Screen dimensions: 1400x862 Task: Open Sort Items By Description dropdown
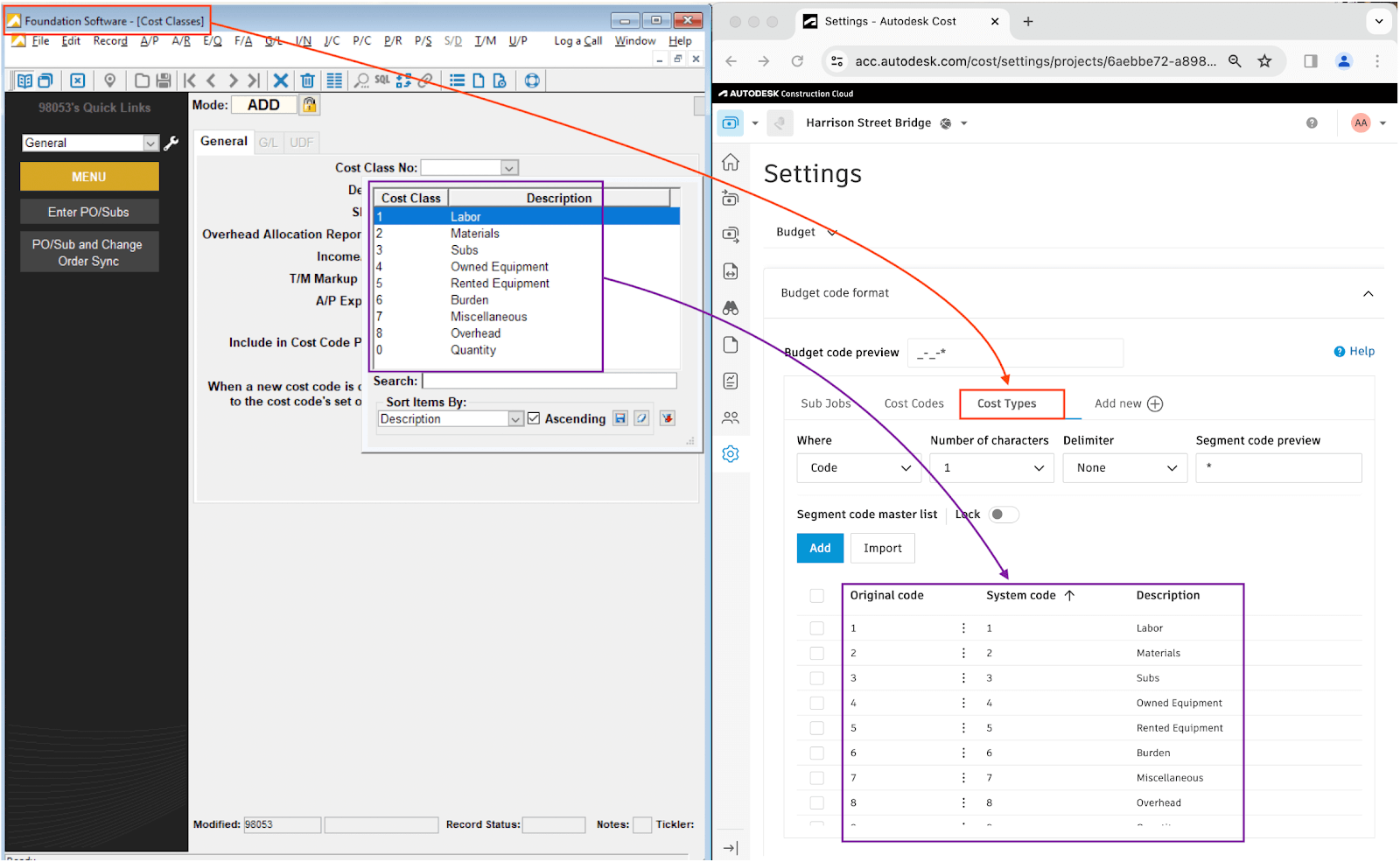tap(515, 419)
